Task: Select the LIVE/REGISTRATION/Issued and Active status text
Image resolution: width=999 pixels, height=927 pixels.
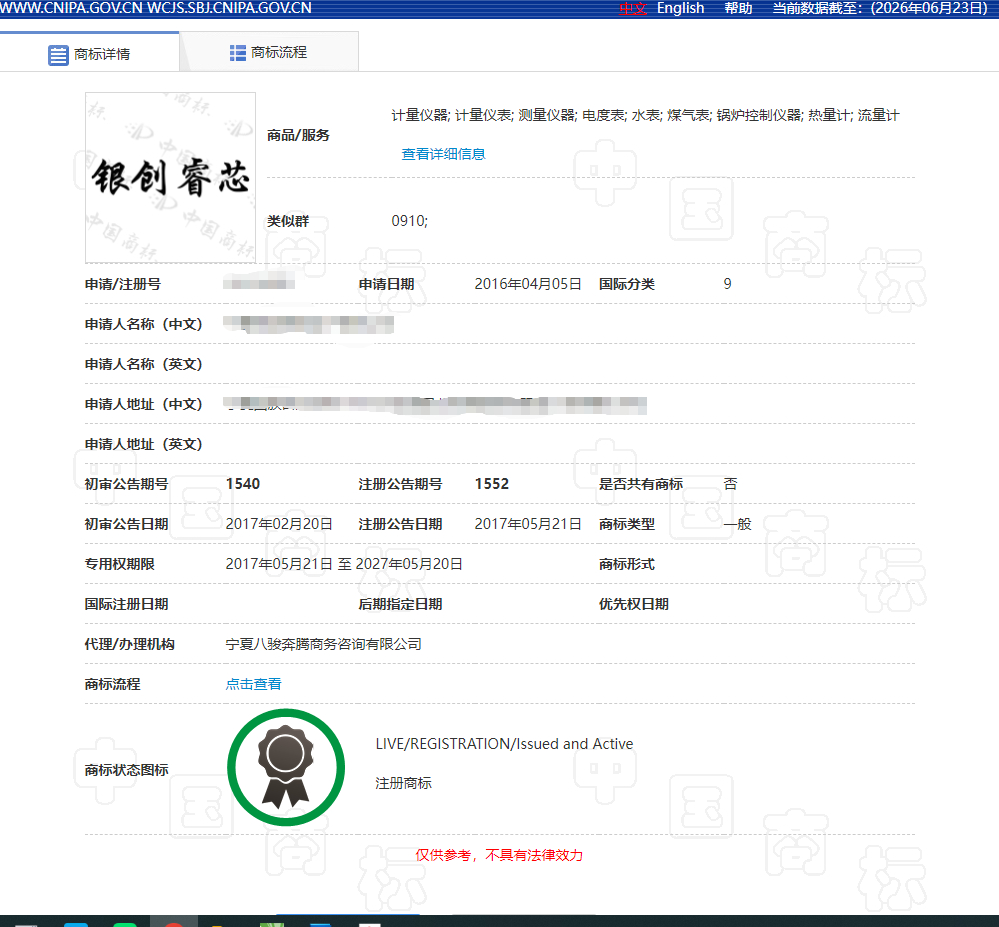Action: pos(504,744)
